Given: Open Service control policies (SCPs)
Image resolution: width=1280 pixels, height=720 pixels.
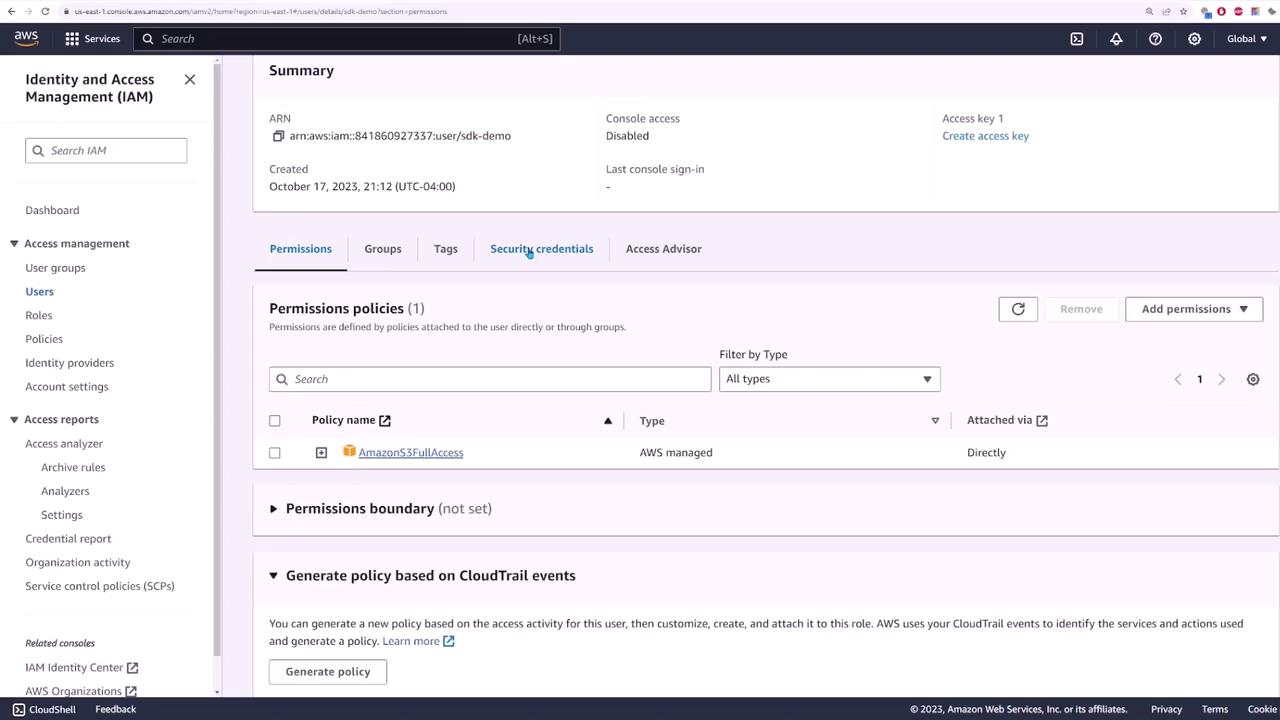Looking at the screenshot, I should 100,586.
